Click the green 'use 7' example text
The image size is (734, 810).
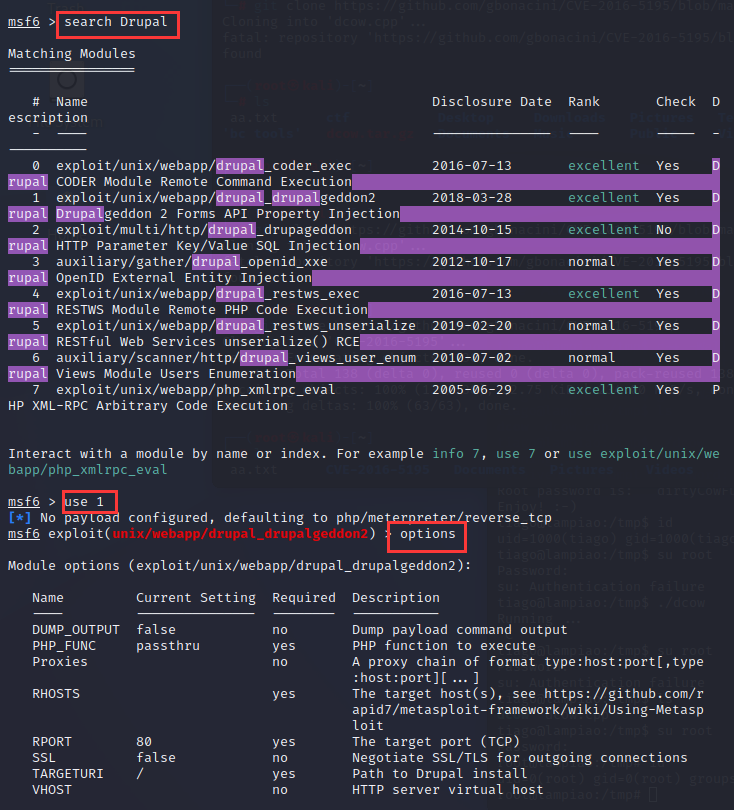tap(516, 454)
